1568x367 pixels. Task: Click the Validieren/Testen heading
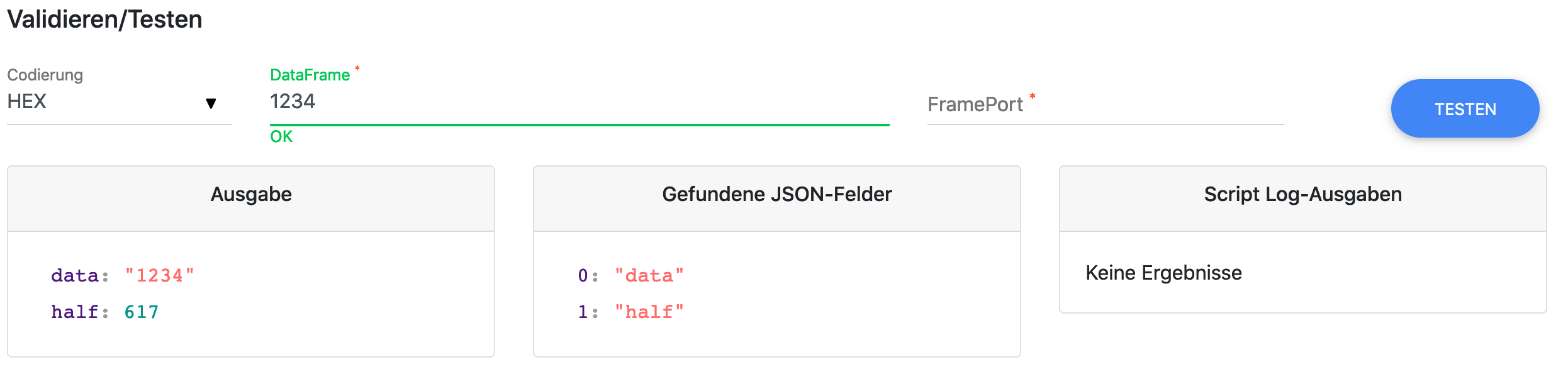[104, 19]
